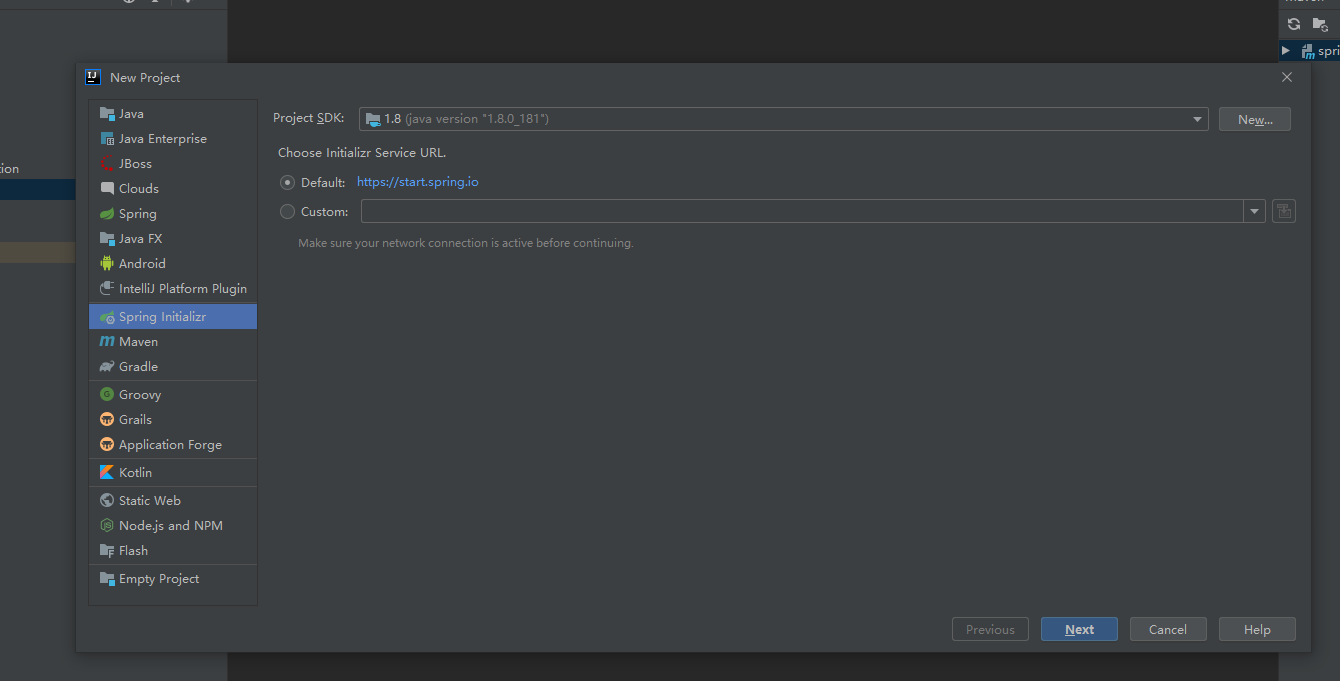Choose the JBoss project type

(172, 164)
